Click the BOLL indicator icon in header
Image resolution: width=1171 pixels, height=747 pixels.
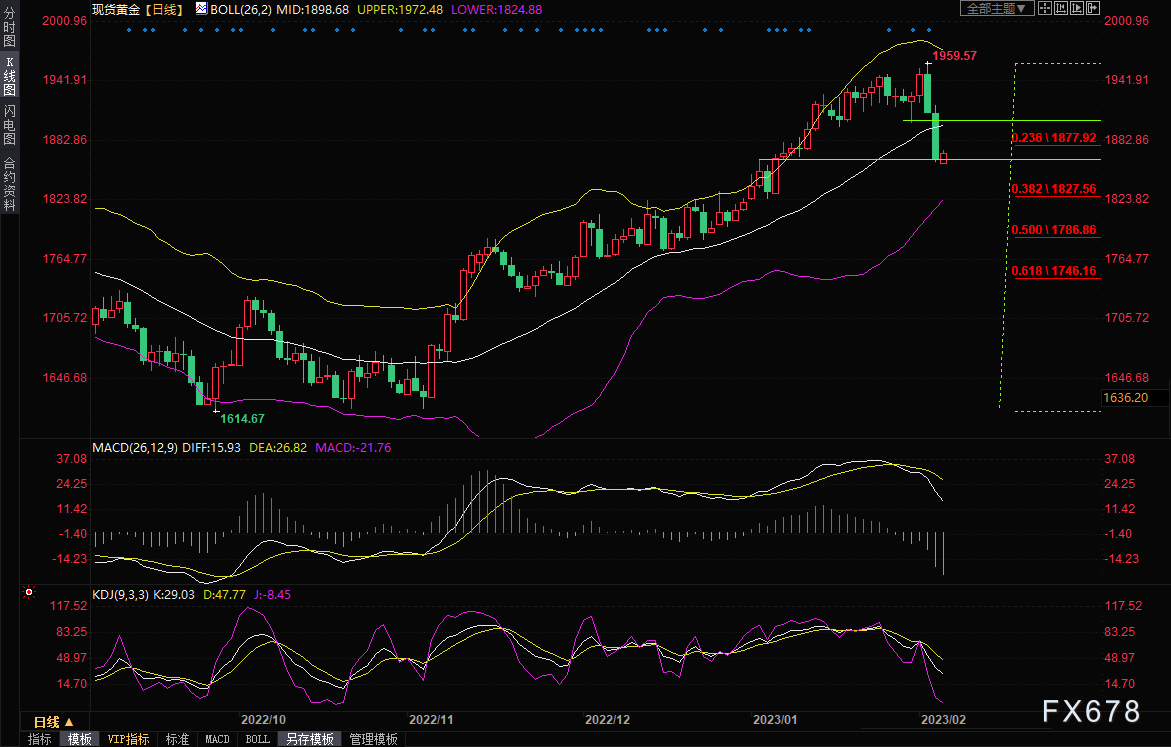coord(202,9)
